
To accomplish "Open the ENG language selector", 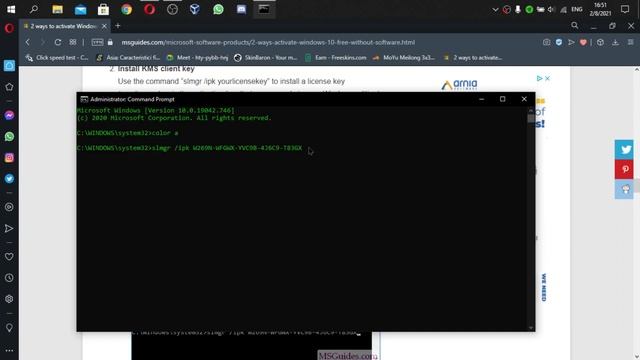I will (x=577, y=9).
